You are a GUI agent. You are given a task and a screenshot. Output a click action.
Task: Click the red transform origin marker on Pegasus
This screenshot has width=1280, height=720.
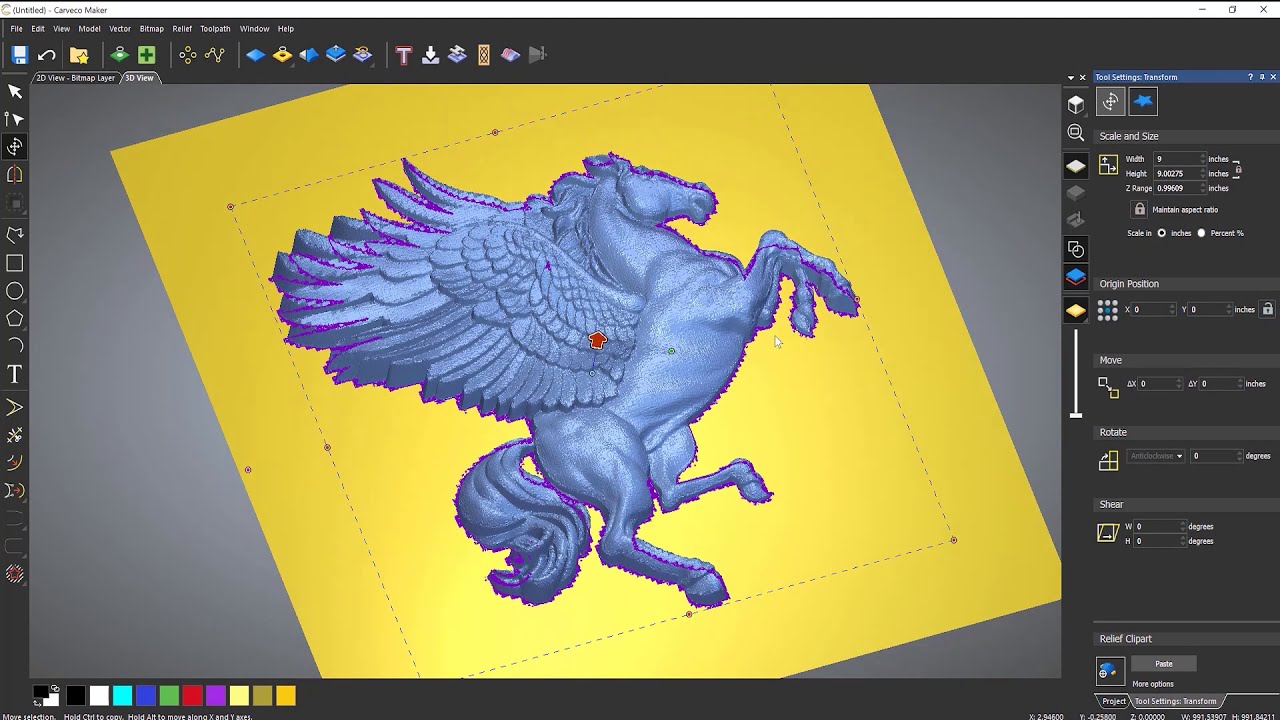click(598, 341)
